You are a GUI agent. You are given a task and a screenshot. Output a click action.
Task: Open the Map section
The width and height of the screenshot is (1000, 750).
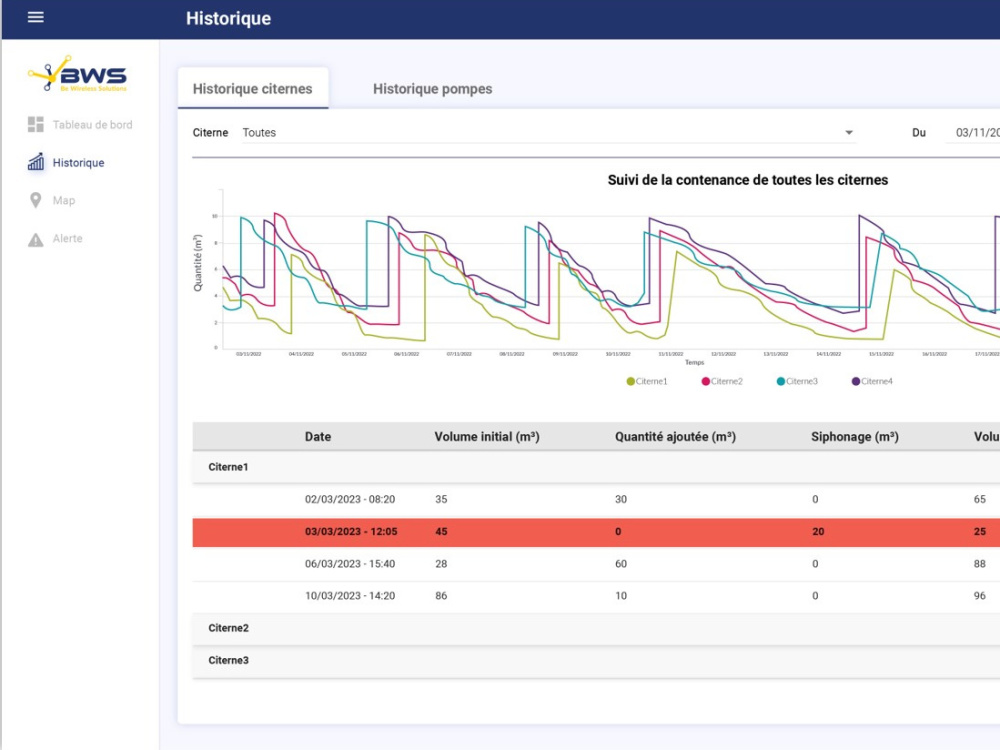[x=64, y=200]
